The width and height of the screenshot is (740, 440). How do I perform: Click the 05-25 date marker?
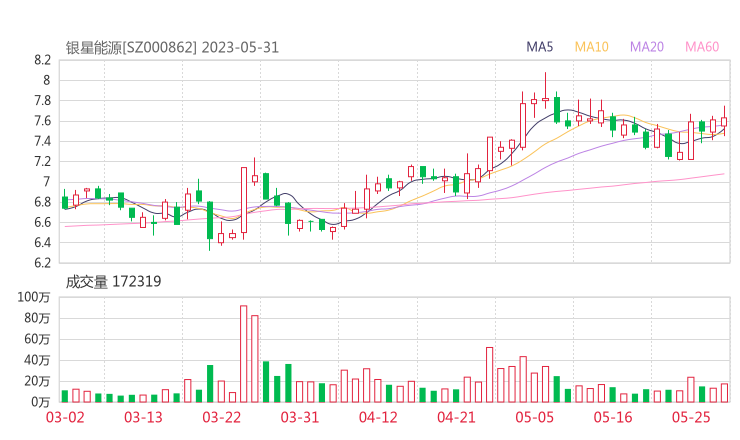point(690,417)
